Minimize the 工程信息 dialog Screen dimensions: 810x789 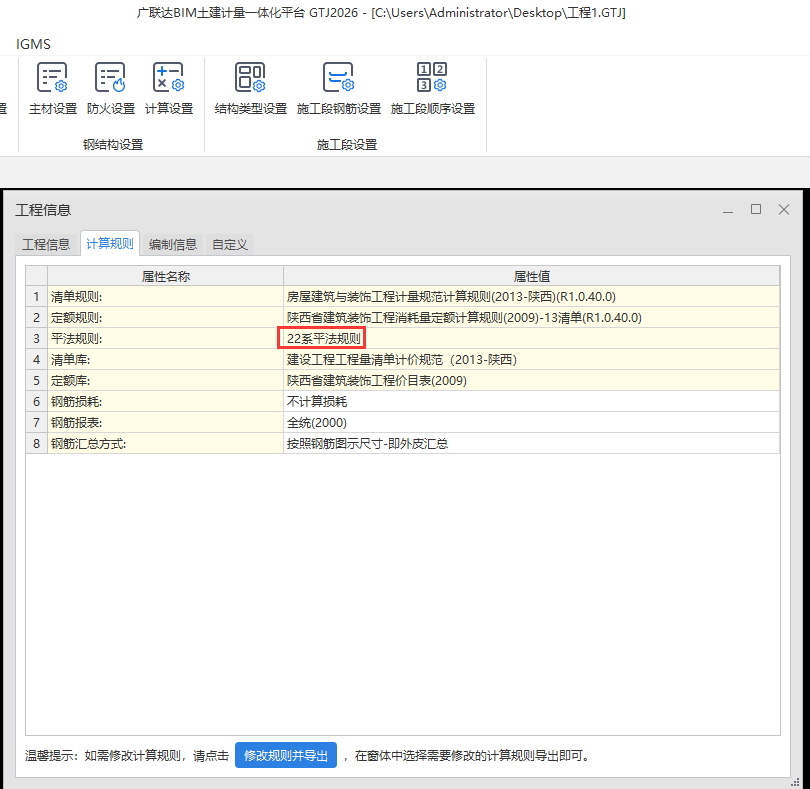tap(728, 210)
